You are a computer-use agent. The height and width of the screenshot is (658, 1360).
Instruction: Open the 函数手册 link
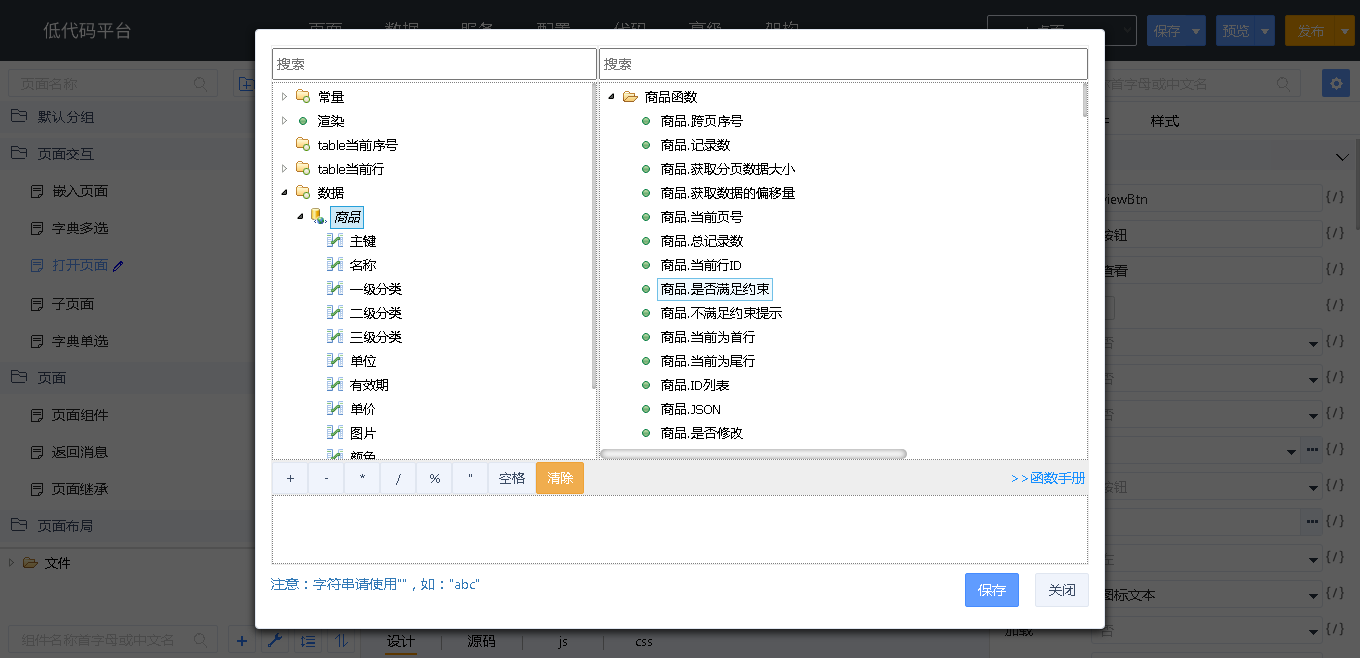1048,478
